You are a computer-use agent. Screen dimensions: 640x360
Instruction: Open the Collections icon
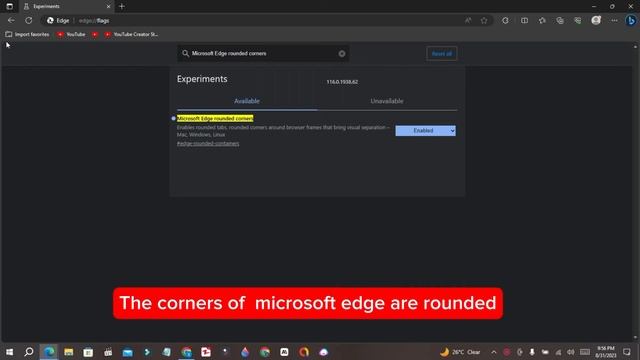click(x=560, y=20)
